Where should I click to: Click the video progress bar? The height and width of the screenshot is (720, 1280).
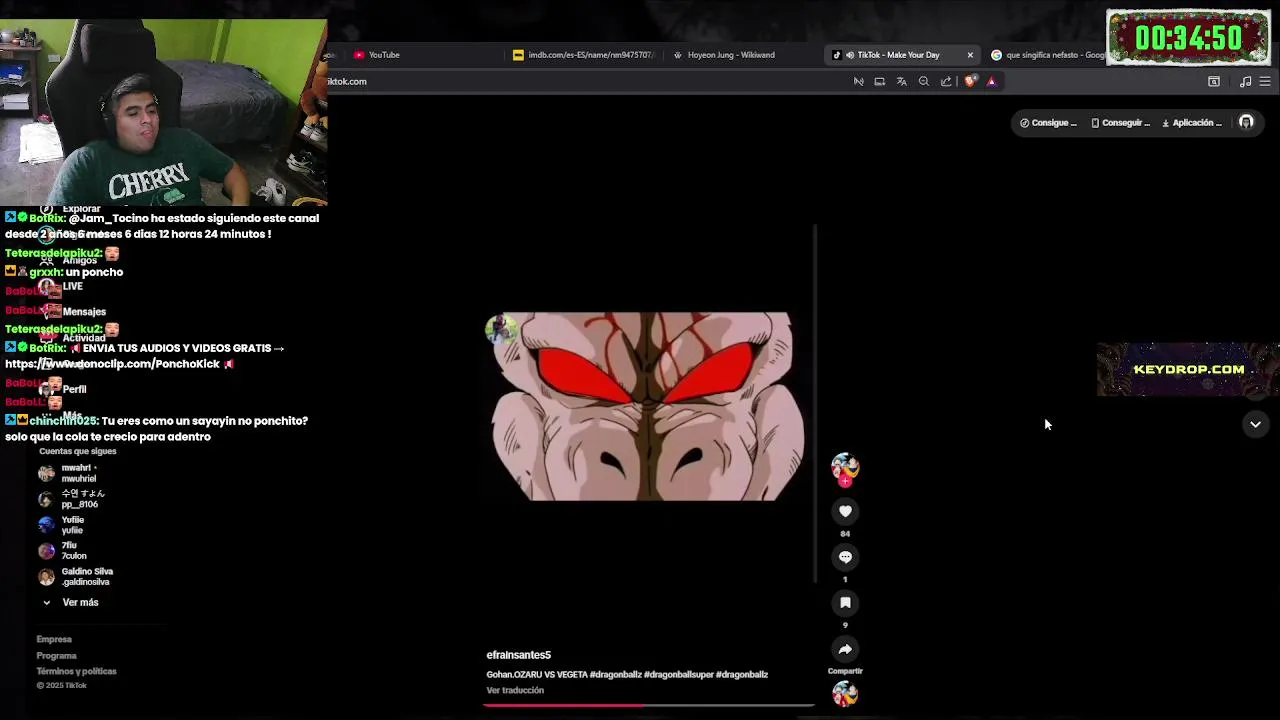649,705
